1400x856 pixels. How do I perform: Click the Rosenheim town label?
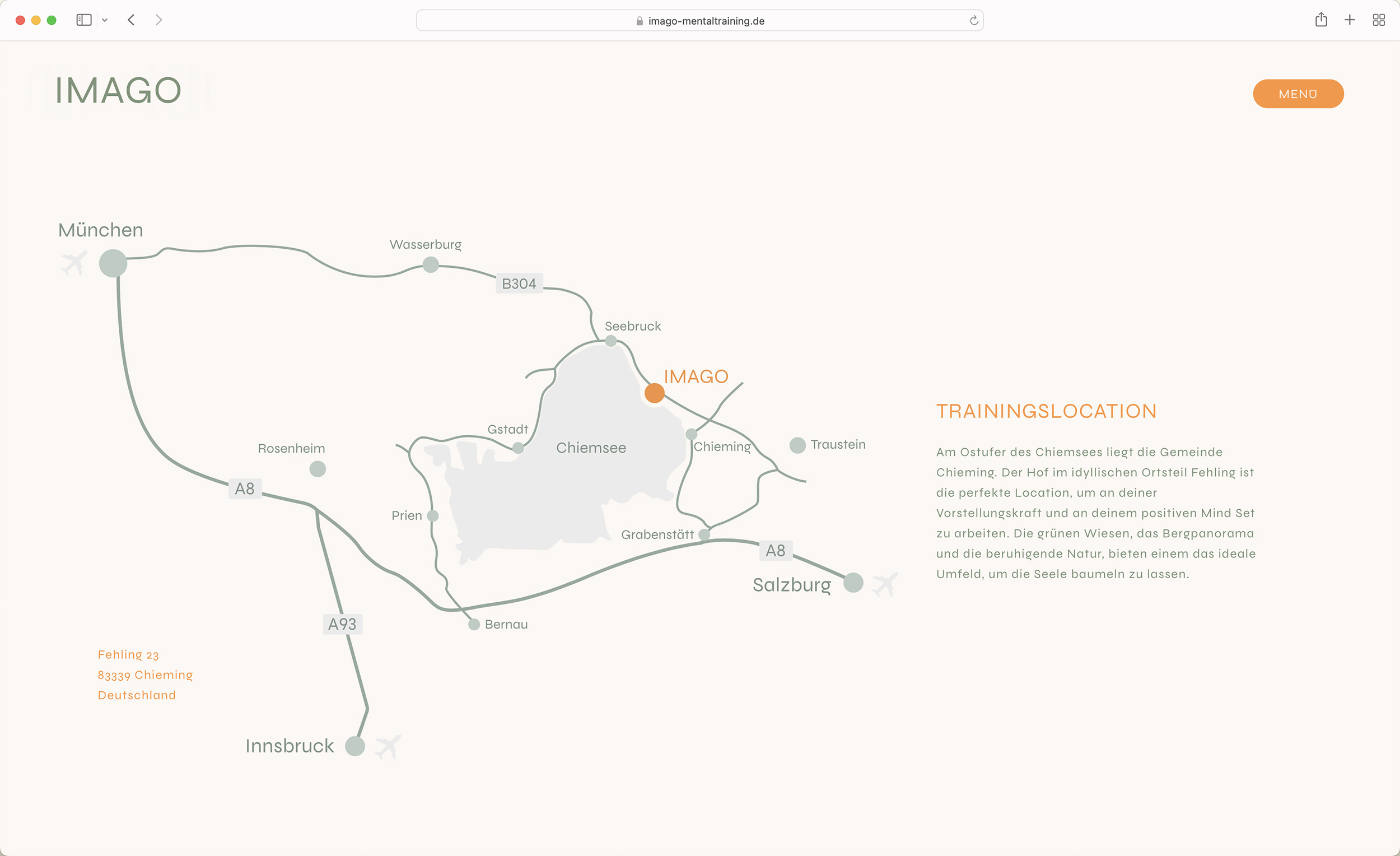point(291,449)
